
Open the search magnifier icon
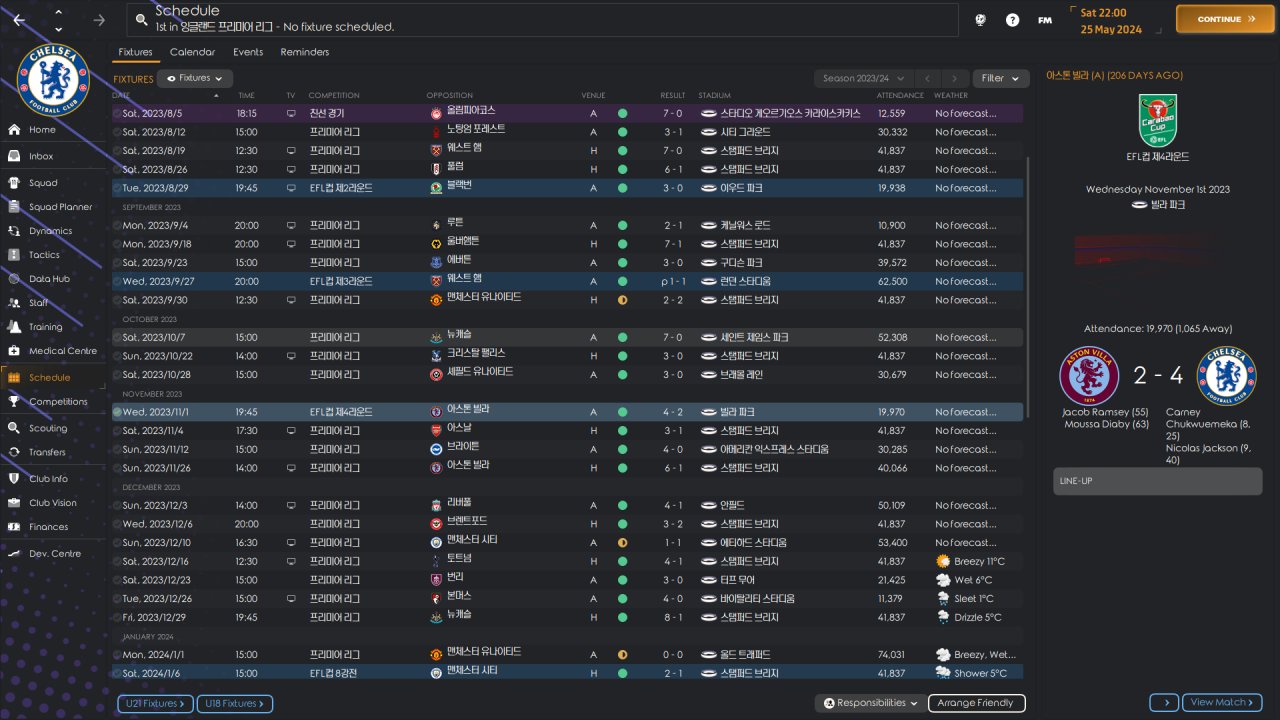pos(142,20)
